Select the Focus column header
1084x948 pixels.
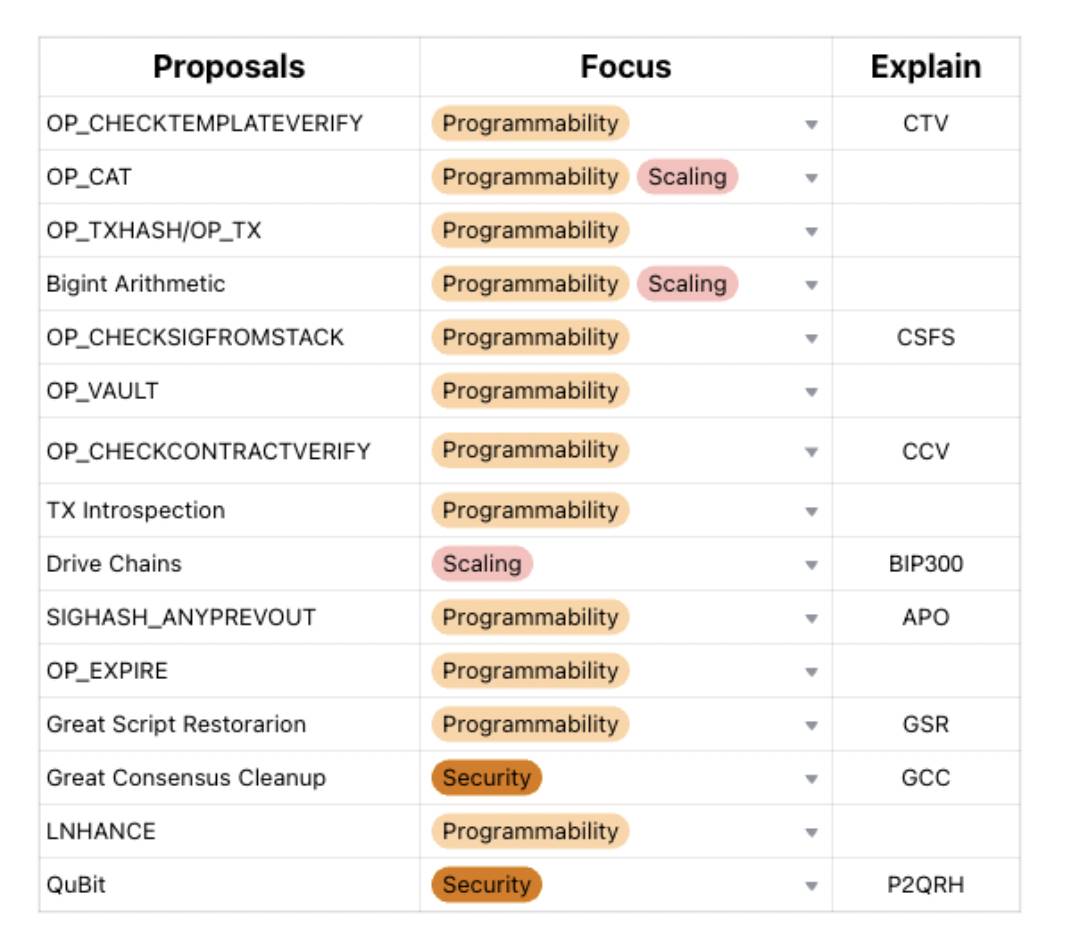(x=626, y=67)
